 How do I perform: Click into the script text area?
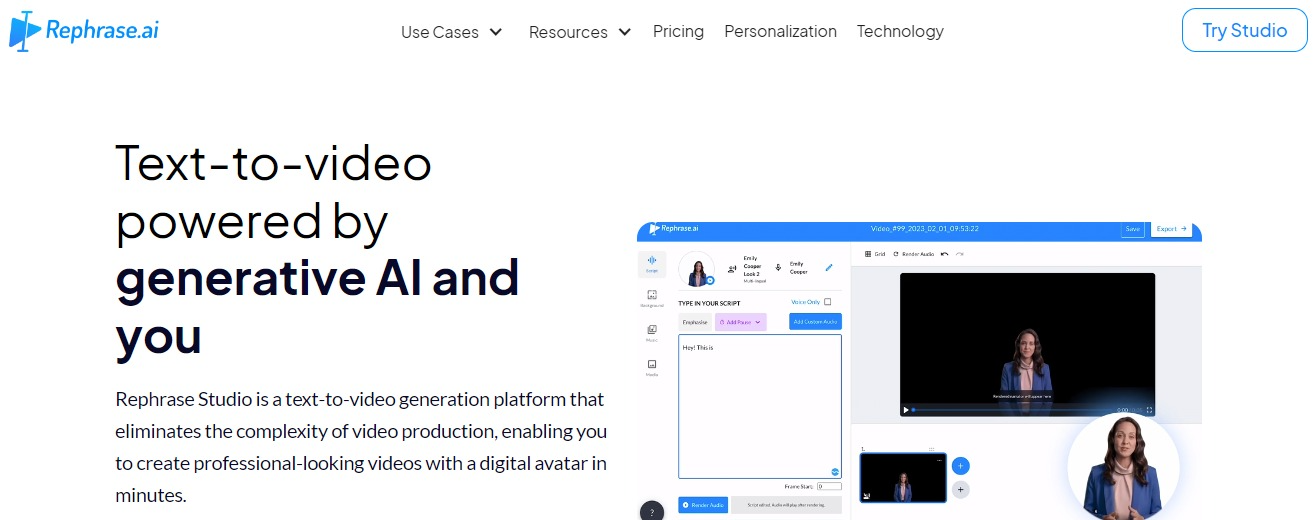(760, 407)
